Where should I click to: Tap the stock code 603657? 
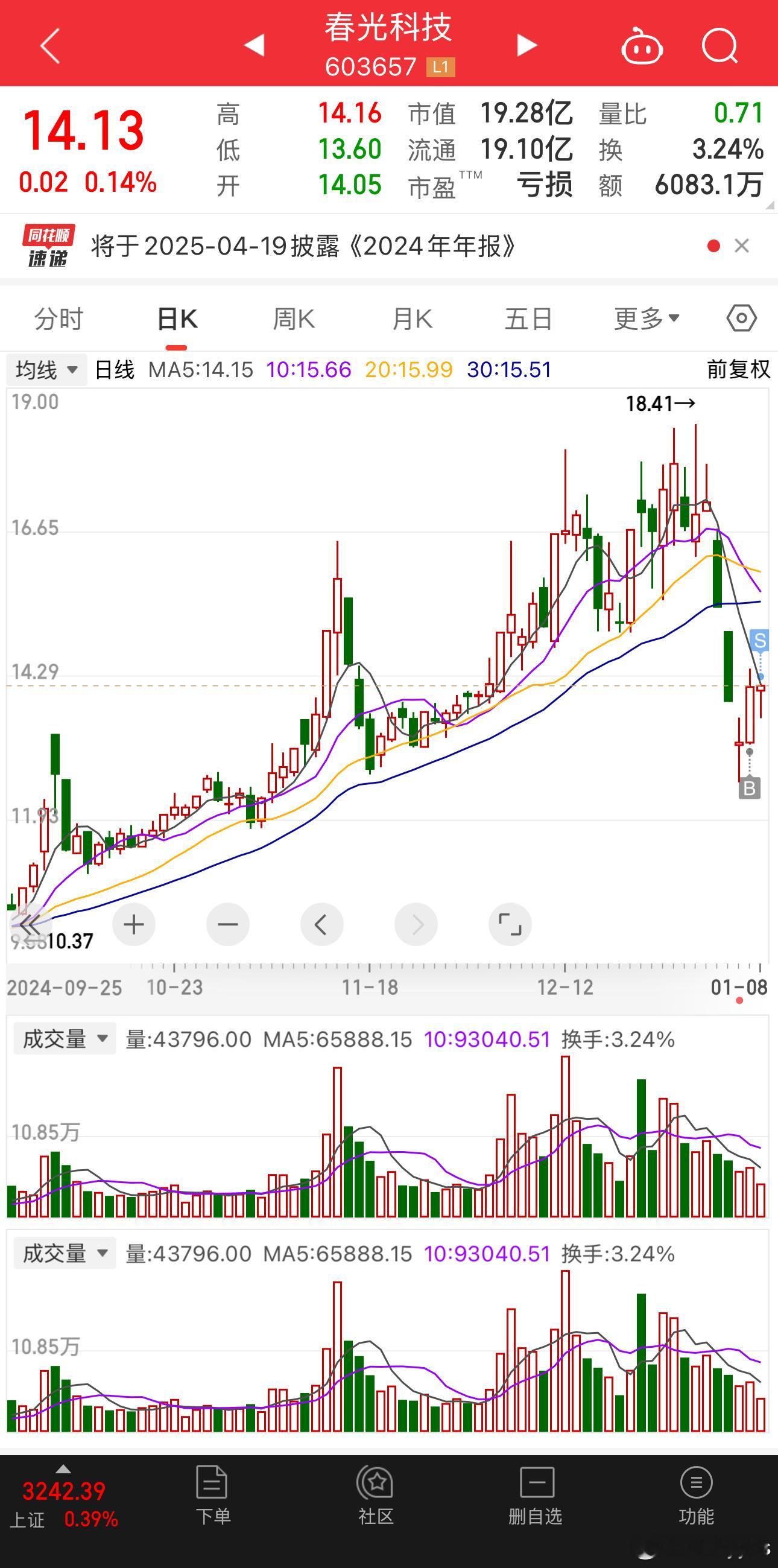click(370, 67)
